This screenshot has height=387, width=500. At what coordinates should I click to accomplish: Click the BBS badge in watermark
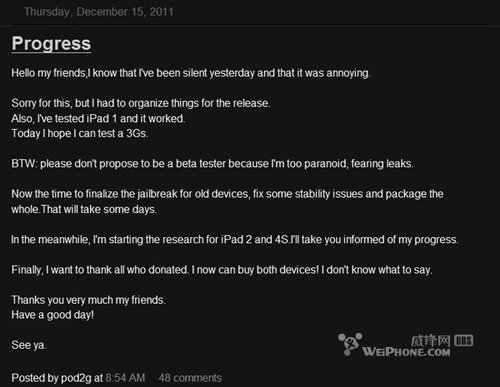pyautogui.click(x=464, y=340)
